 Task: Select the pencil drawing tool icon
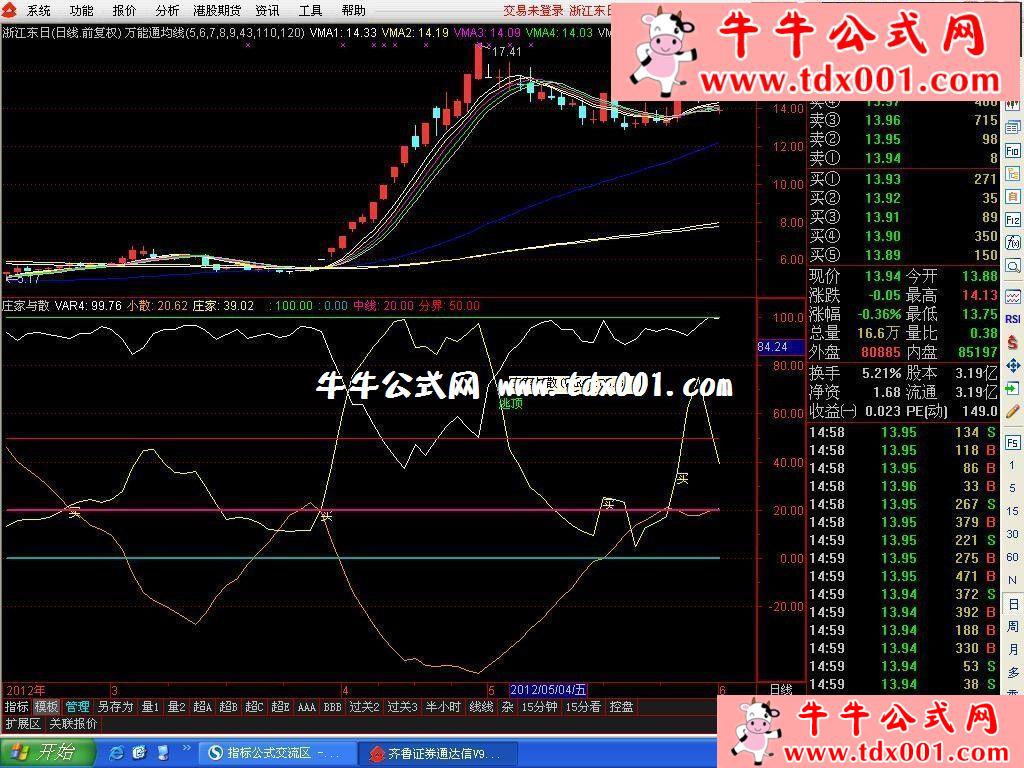point(1013,411)
